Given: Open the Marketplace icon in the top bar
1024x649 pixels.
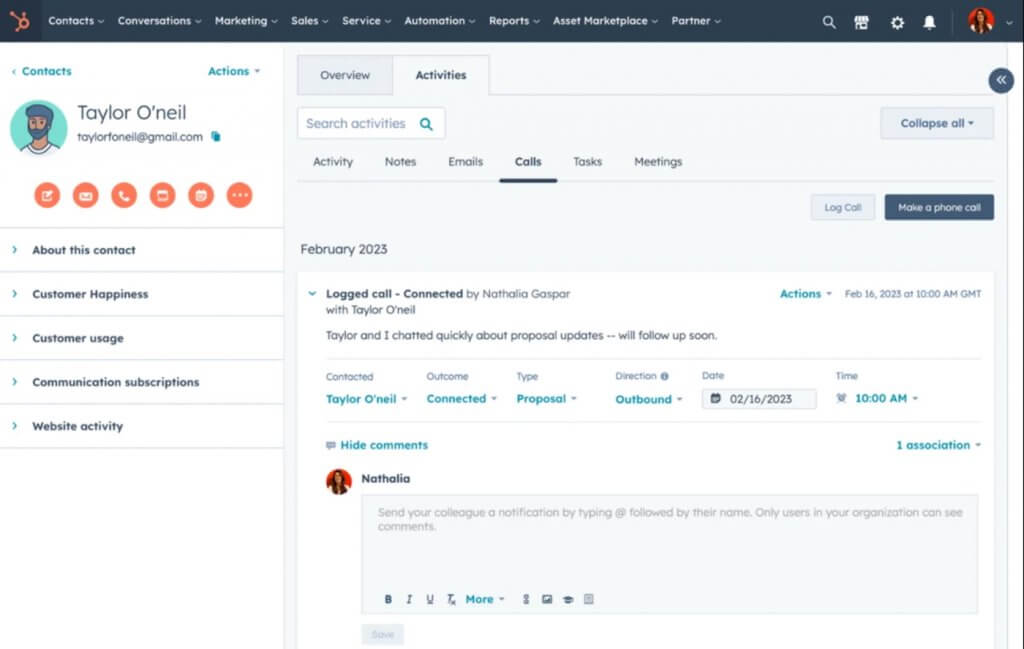Looking at the screenshot, I should [x=861, y=21].
